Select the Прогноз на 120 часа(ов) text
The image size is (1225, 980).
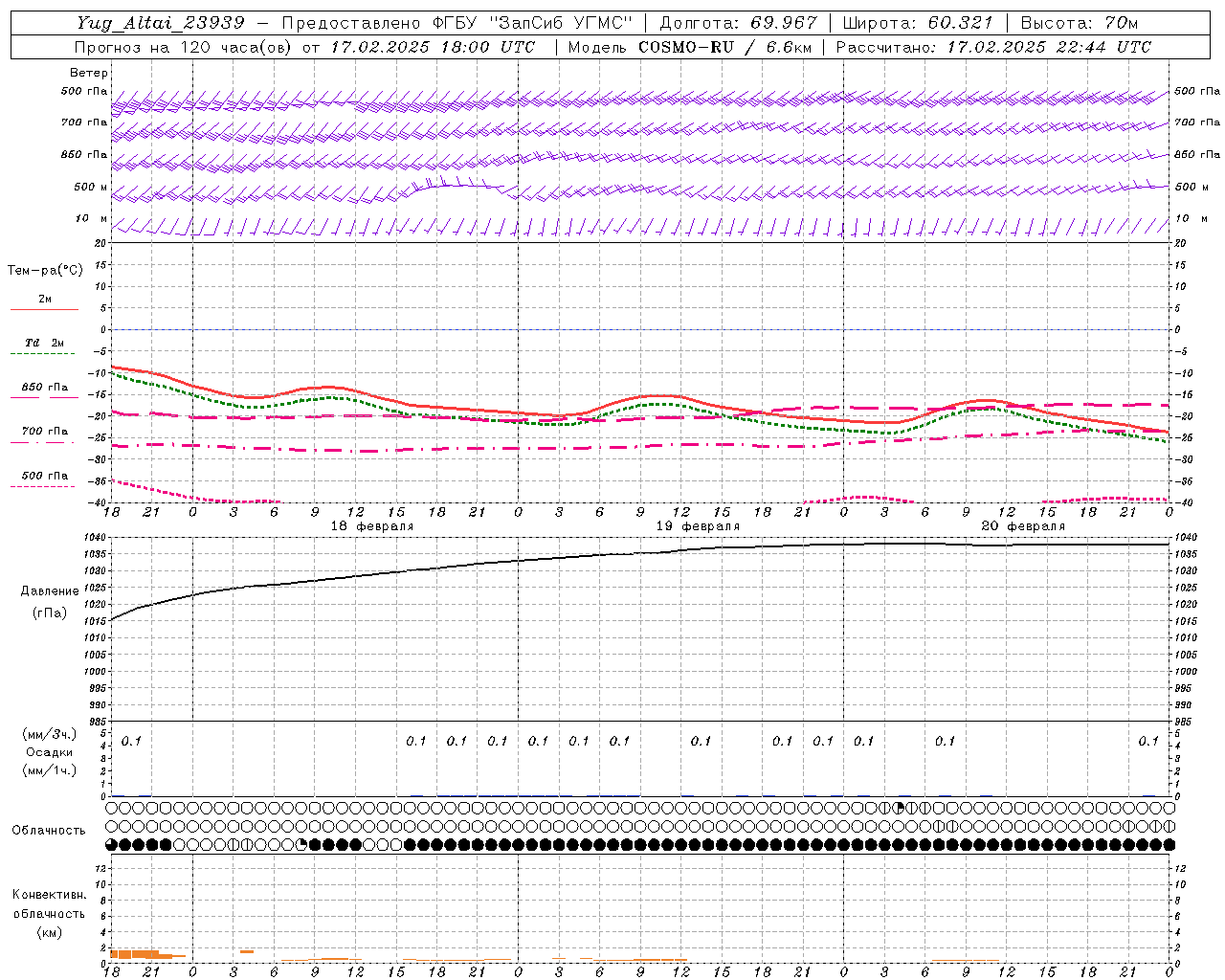click(184, 47)
